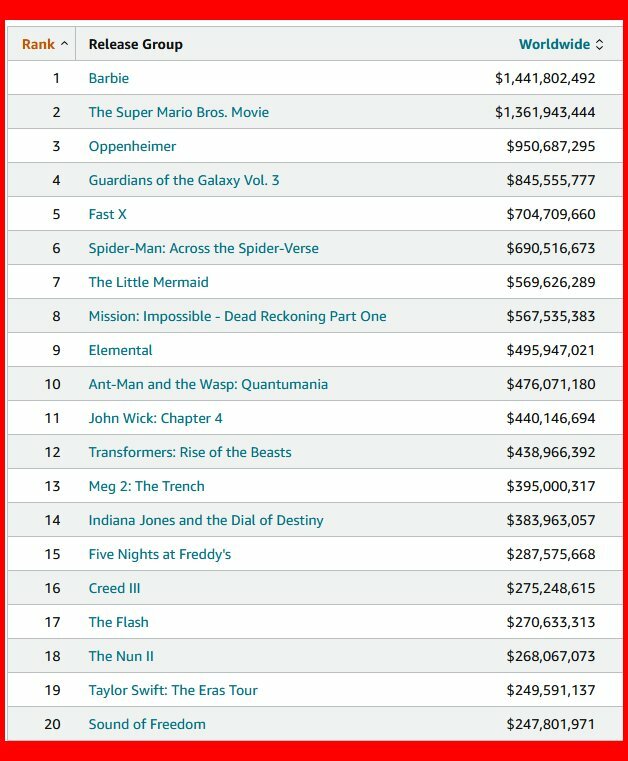Click the Oppenheimer title link
Viewport: 628px width, 761px height.
(x=132, y=146)
